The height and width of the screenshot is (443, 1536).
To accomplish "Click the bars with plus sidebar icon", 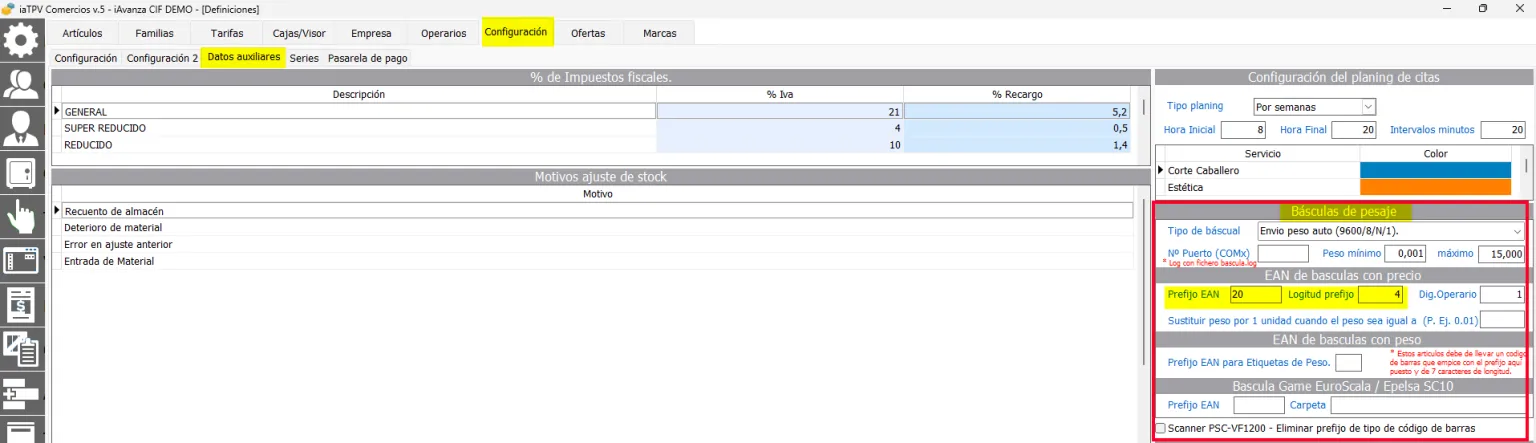I will [x=22, y=392].
